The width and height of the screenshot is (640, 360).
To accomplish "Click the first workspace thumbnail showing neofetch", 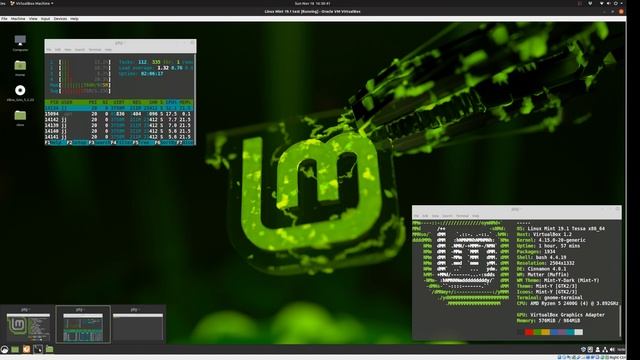I will 28,324.
